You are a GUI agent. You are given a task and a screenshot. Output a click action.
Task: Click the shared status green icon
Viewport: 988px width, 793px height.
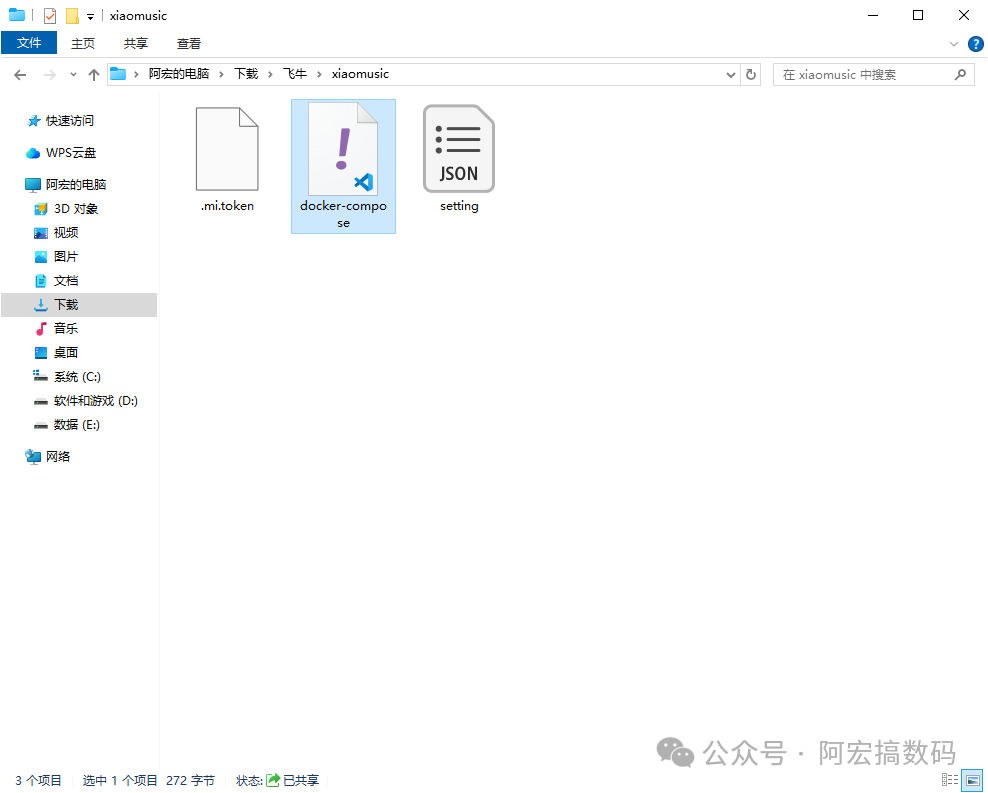273,780
